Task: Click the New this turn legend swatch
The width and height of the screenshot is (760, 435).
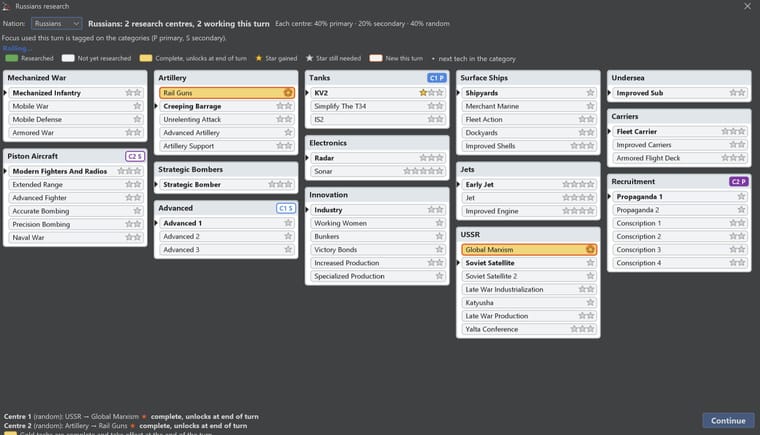Action: click(376, 58)
